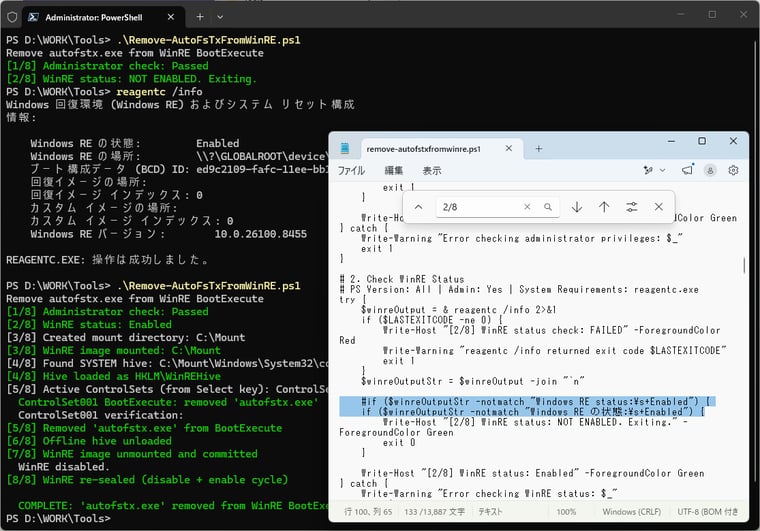Click the megaphone what's new icon in Notepad
The image size is (760, 531).
687,170
